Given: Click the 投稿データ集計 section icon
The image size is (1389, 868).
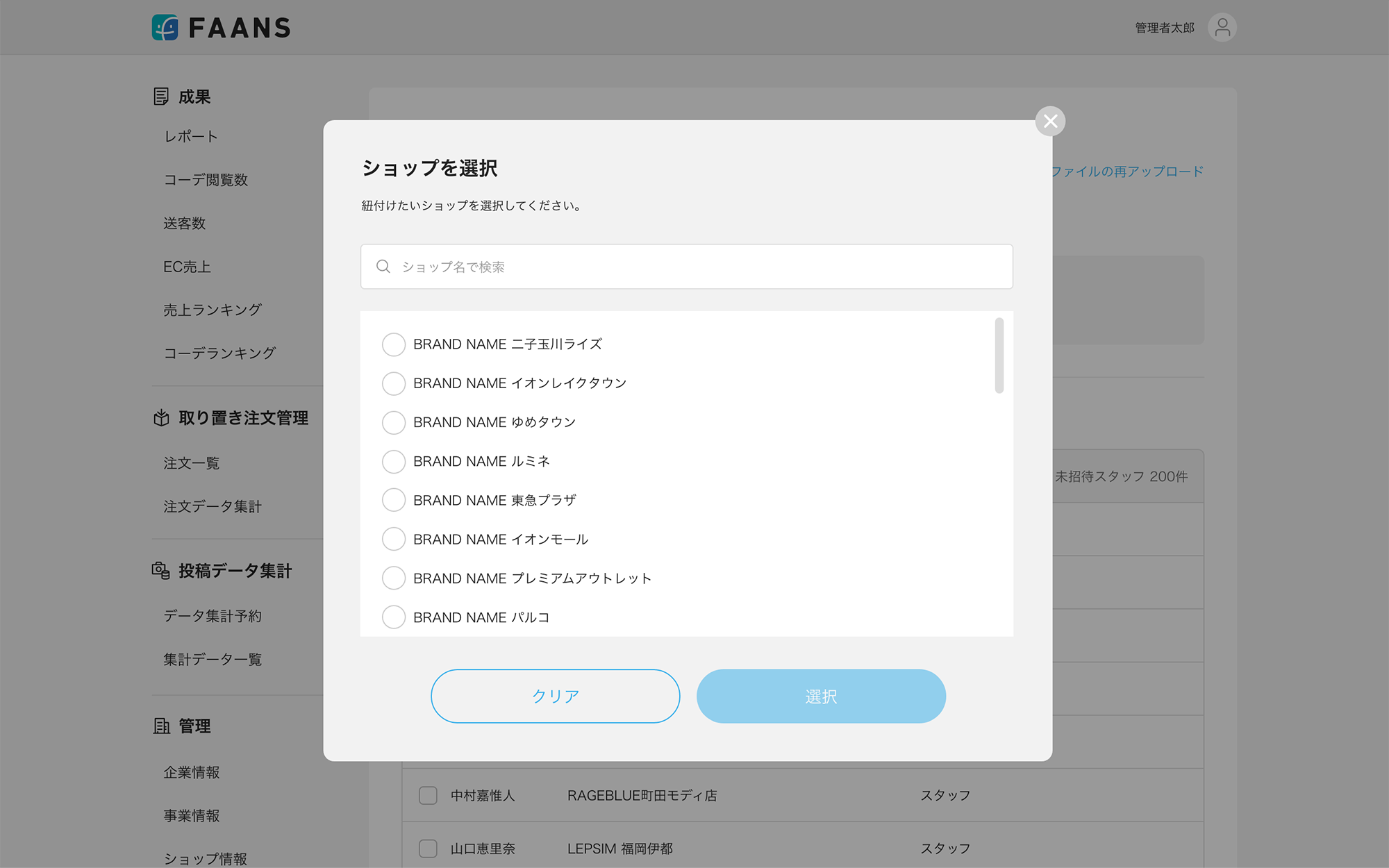Looking at the screenshot, I should tap(161, 571).
